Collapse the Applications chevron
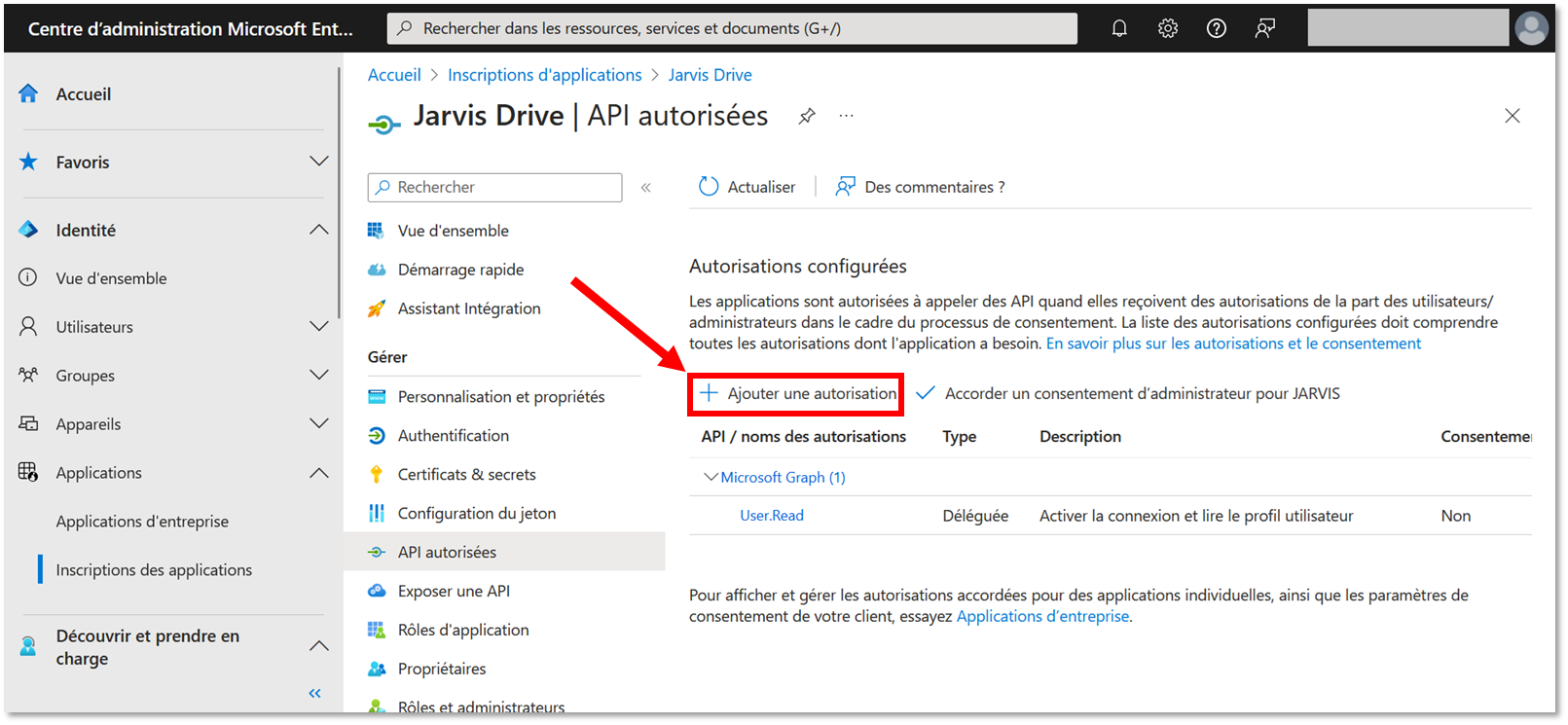 click(318, 473)
